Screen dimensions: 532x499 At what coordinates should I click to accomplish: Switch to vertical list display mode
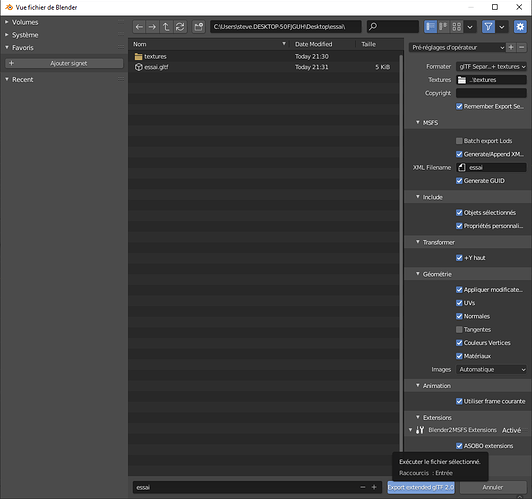(x=431, y=27)
